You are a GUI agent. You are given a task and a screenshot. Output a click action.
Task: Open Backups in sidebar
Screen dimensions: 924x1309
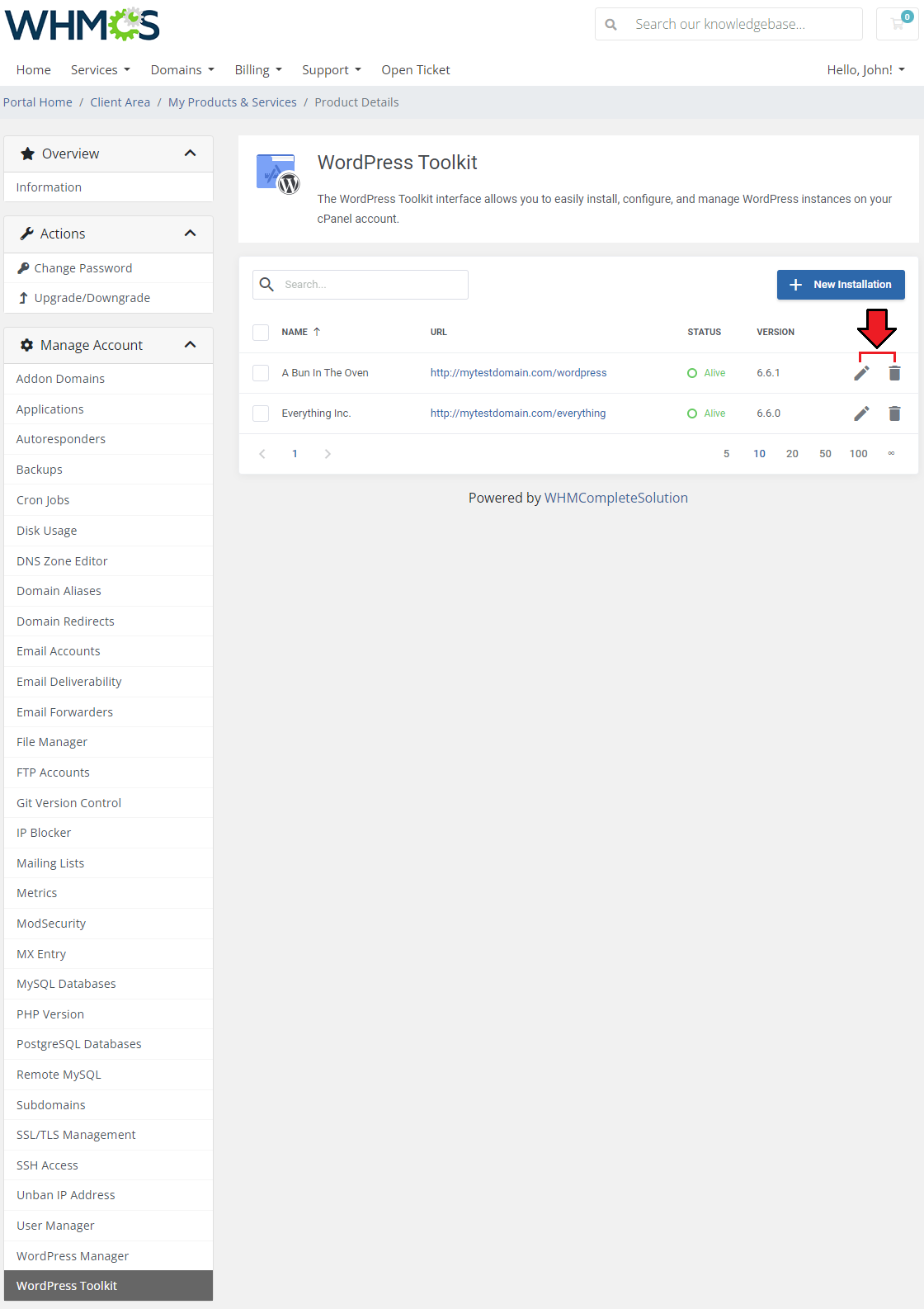(109, 470)
